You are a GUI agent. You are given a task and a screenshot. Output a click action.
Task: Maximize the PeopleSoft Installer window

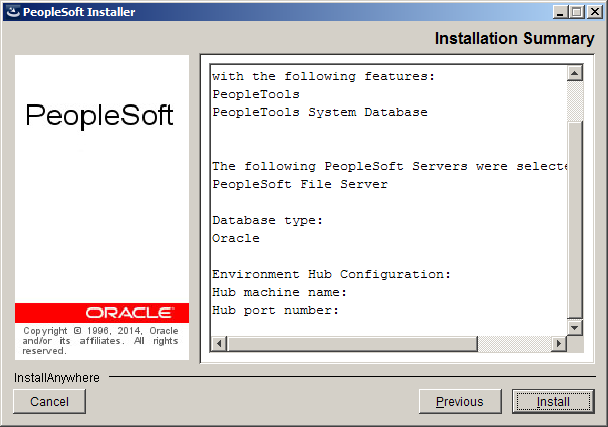click(576, 12)
